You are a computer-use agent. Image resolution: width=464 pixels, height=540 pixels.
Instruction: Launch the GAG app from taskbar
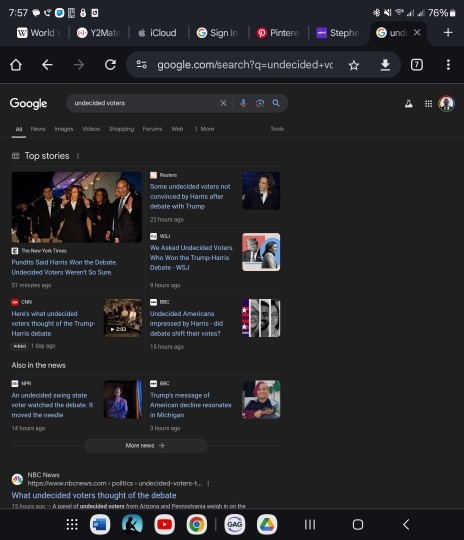coord(235,525)
